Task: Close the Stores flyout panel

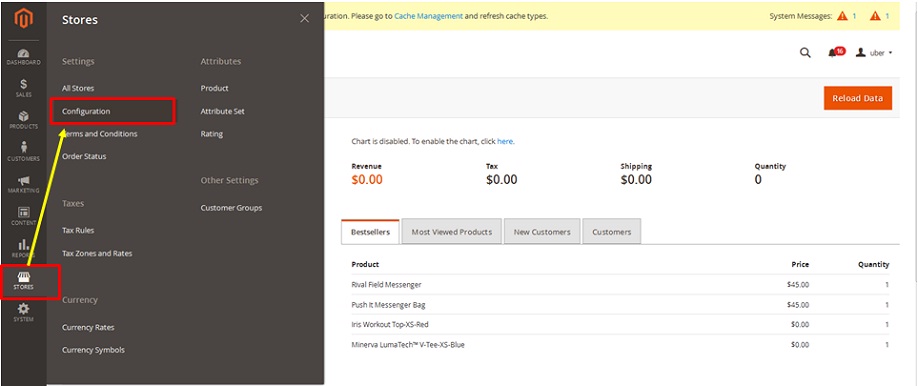Action: (304, 19)
